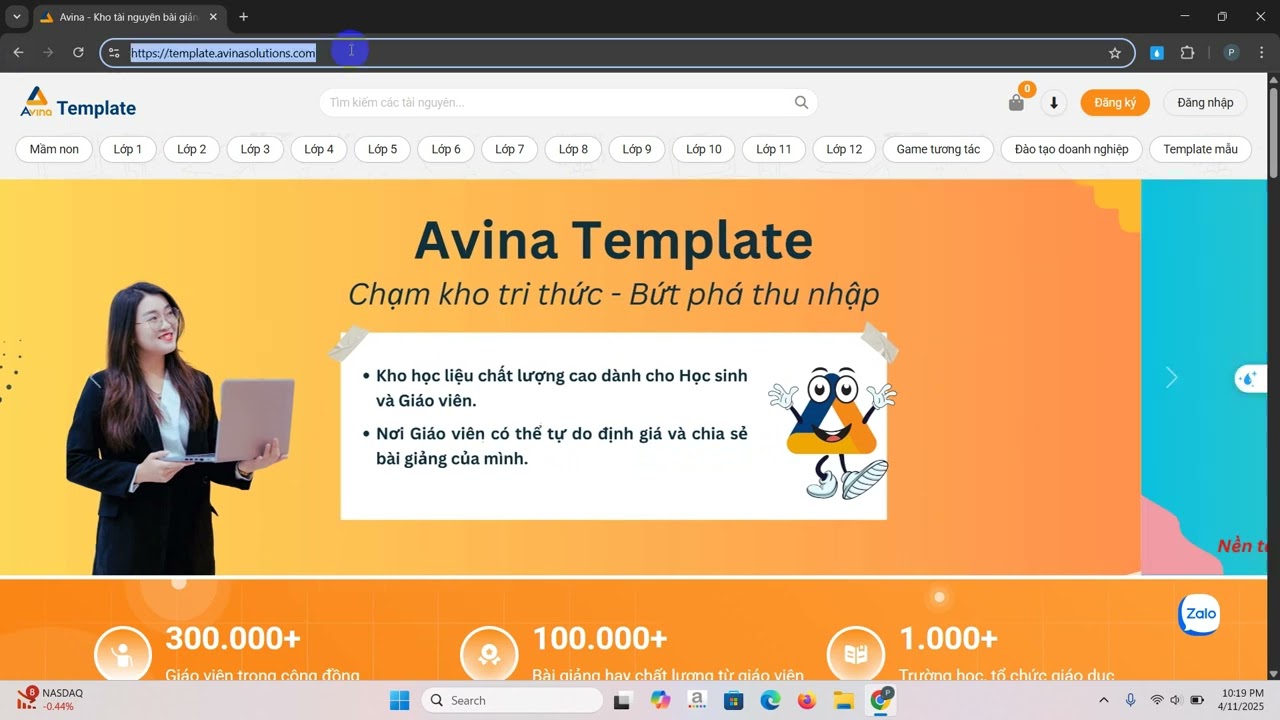Go back to the previous page
This screenshot has width=1280, height=720.
tap(18, 53)
